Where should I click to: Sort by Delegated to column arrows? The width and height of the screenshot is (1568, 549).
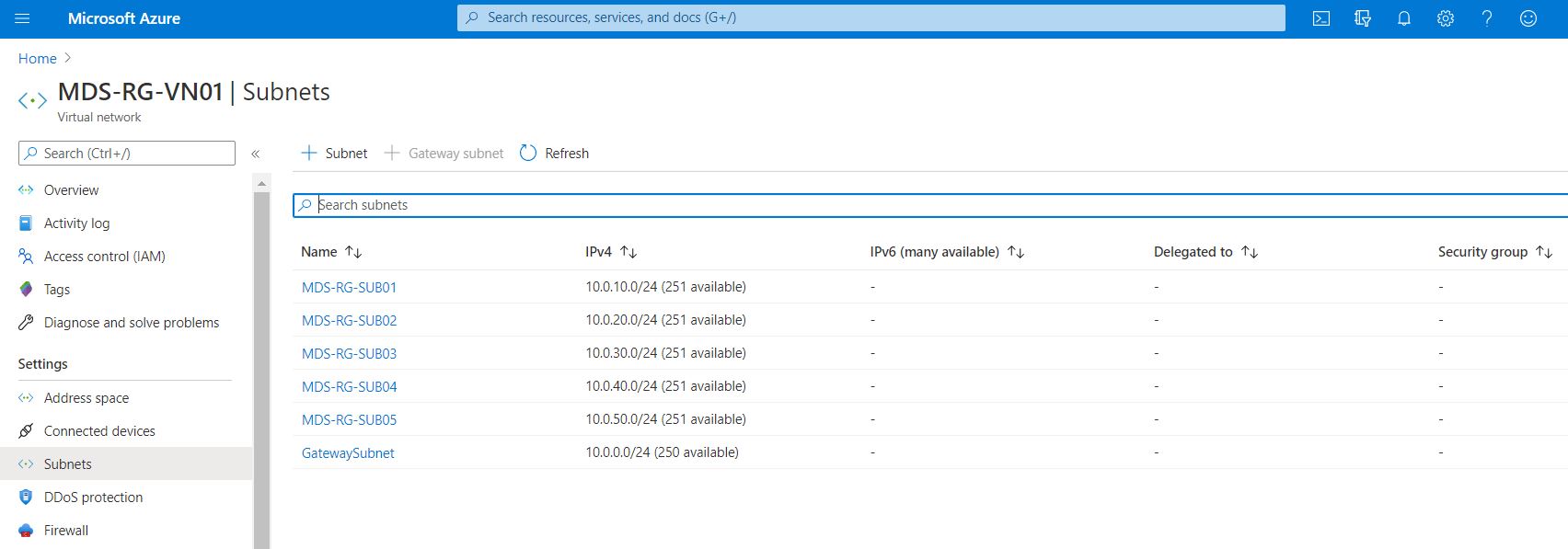(1250, 252)
